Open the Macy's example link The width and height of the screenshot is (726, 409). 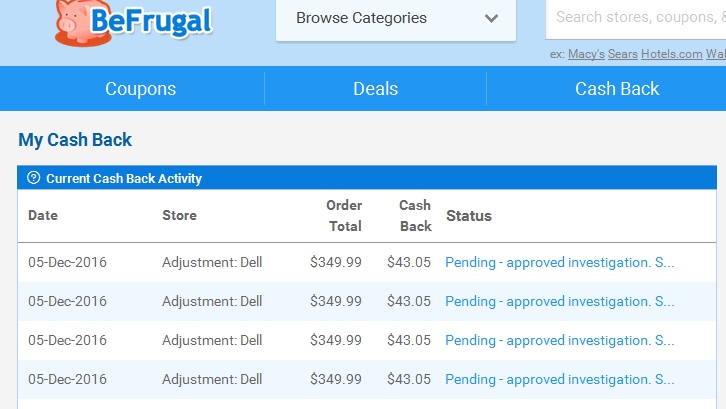pyautogui.click(x=586, y=54)
